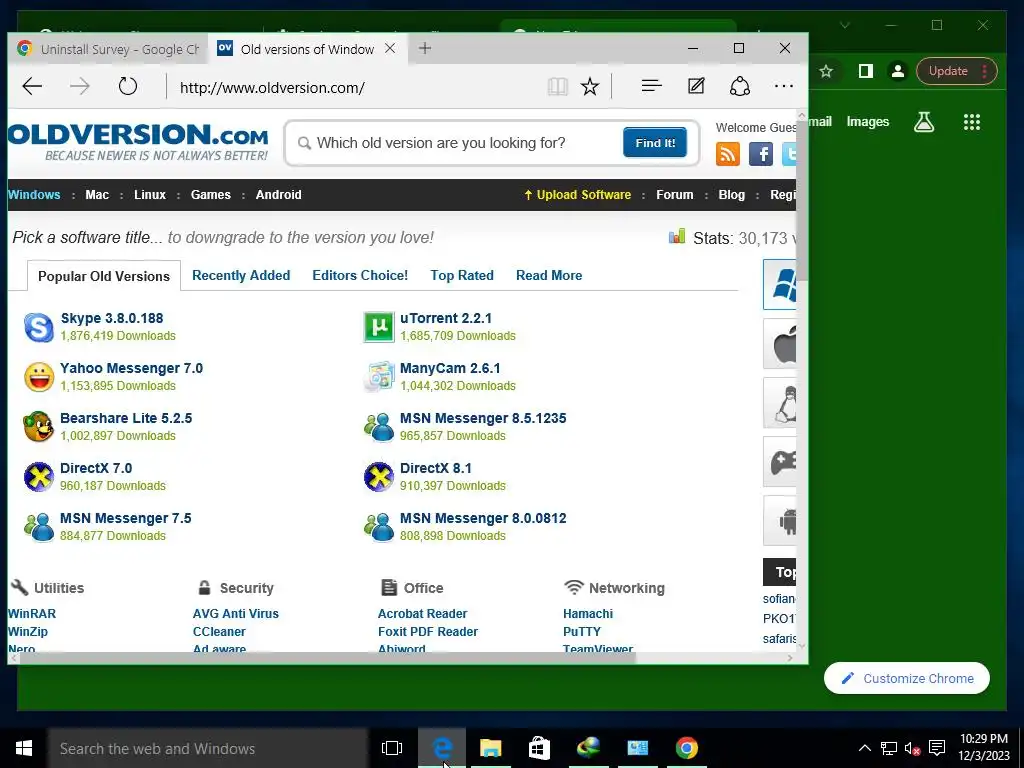
Task: Click the Apple platform sidebar icon
Action: click(780, 344)
